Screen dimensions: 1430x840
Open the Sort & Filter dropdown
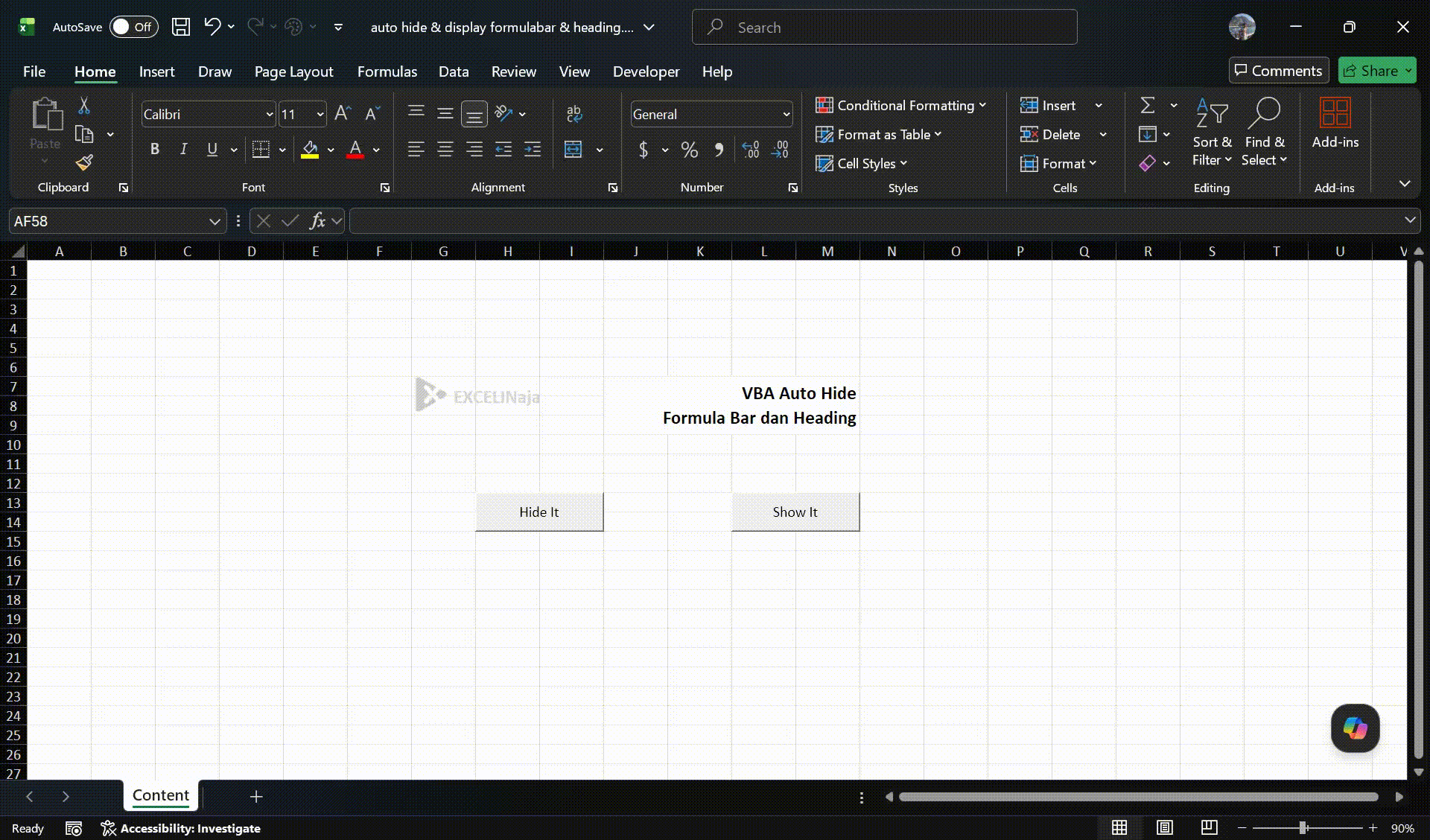(1212, 132)
